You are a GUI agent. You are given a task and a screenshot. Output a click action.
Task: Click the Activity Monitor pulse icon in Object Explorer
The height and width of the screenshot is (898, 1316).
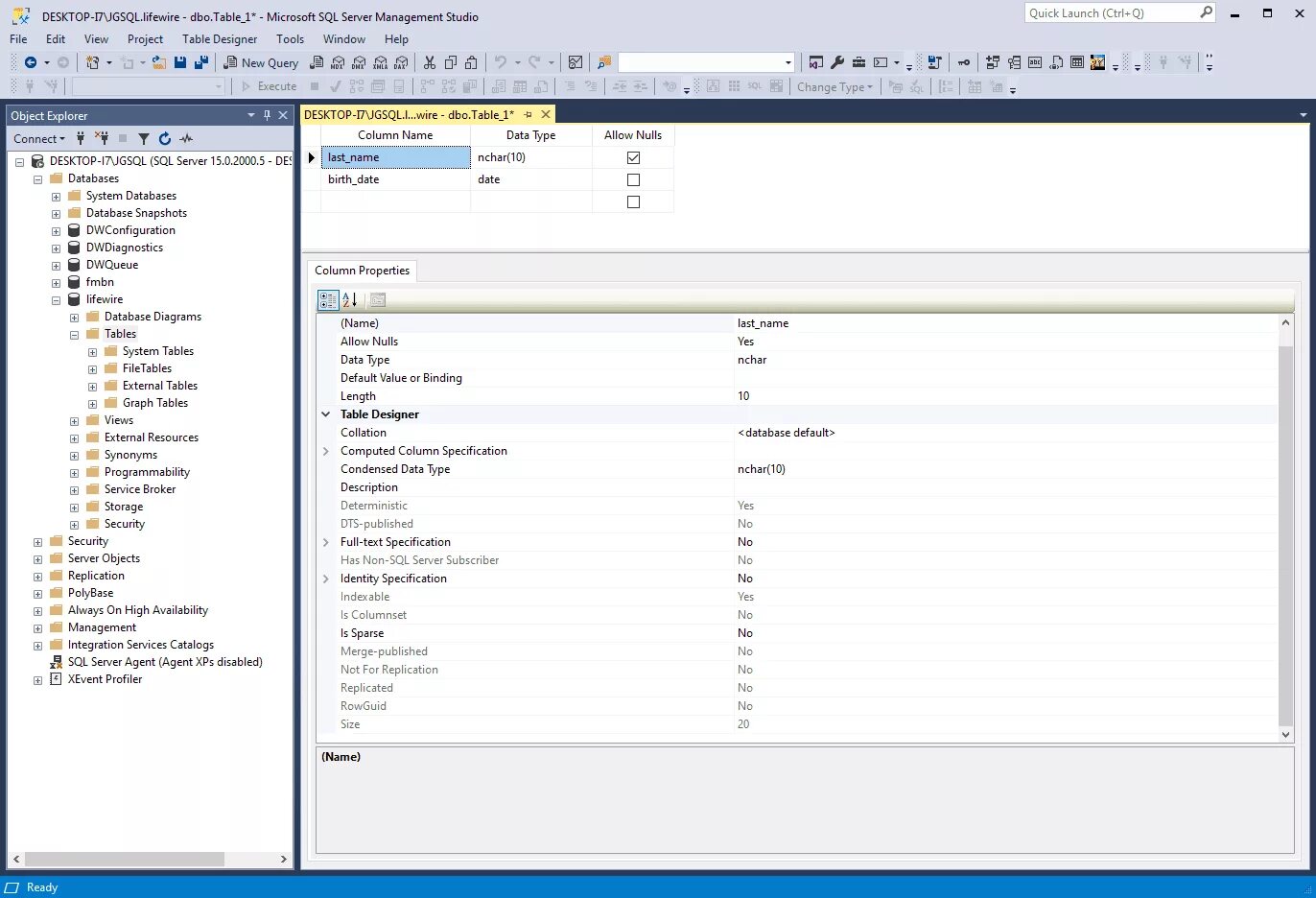[x=186, y=138]
